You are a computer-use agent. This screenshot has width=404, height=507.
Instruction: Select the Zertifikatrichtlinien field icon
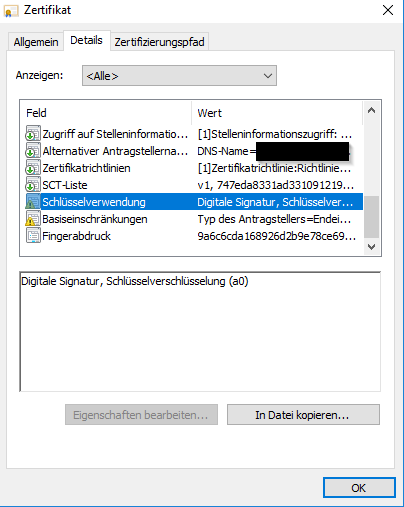(33, 168)
